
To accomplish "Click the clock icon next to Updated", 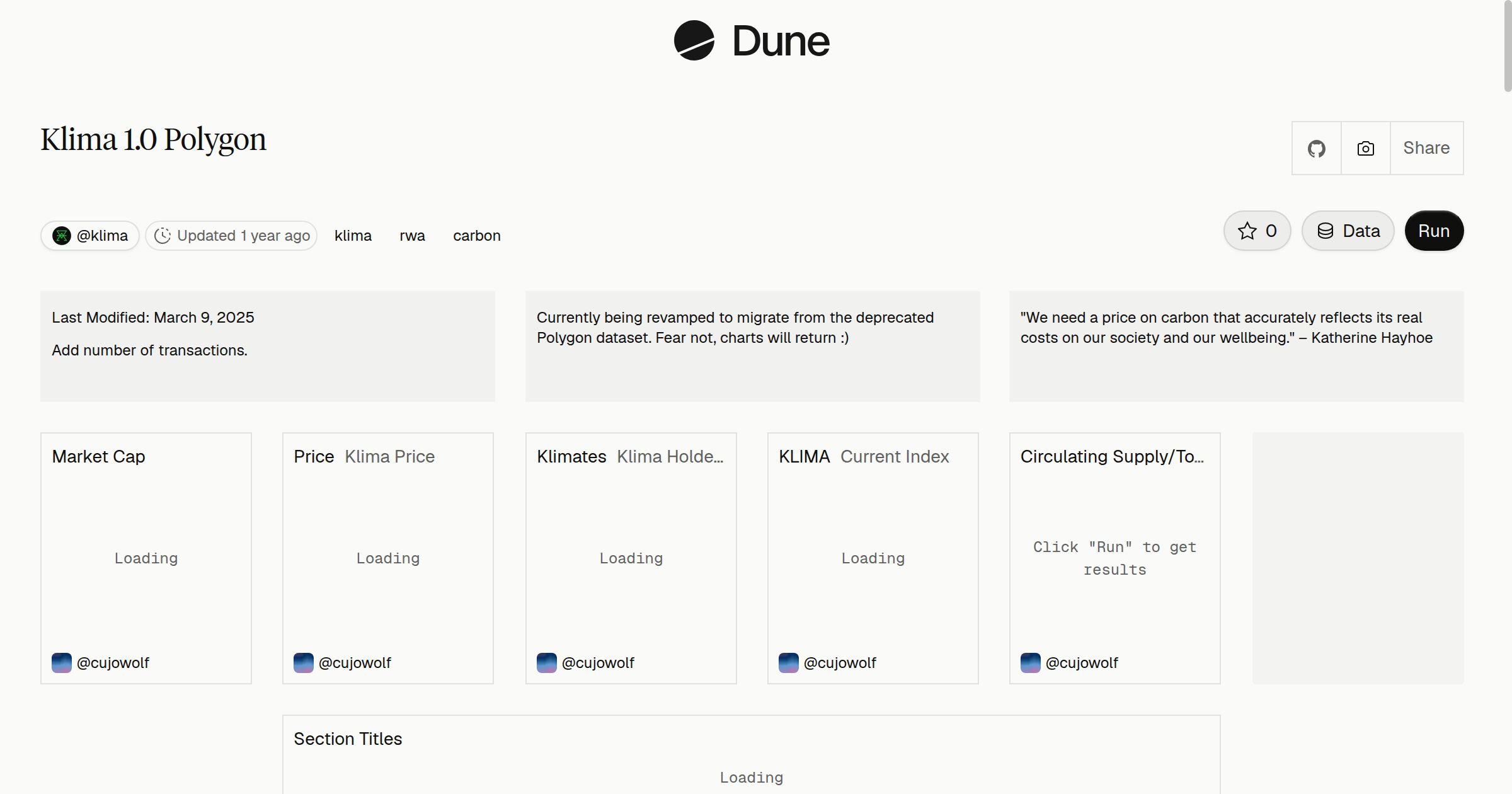I will pyautogui.click(x=163, y=236).
